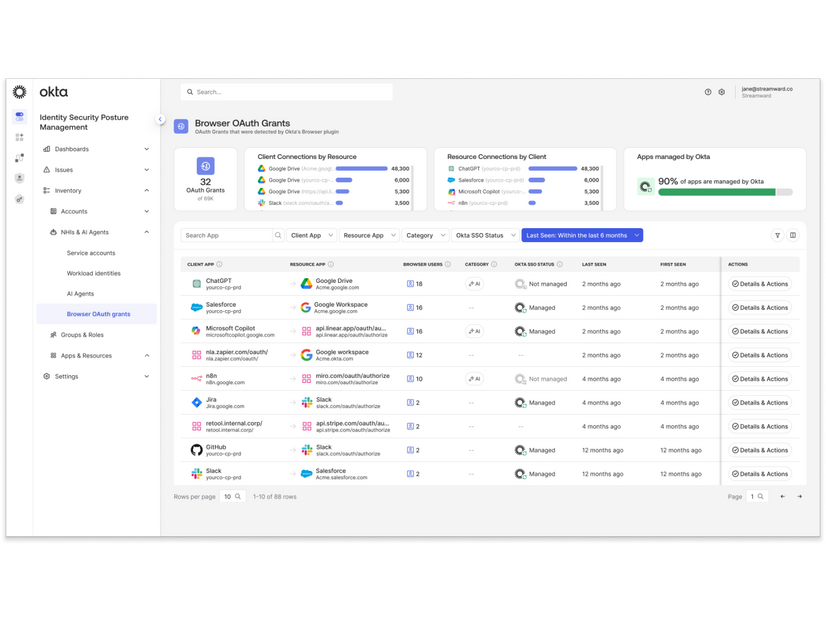Collapse the sidebar with chevron toggle

point(160,119)
